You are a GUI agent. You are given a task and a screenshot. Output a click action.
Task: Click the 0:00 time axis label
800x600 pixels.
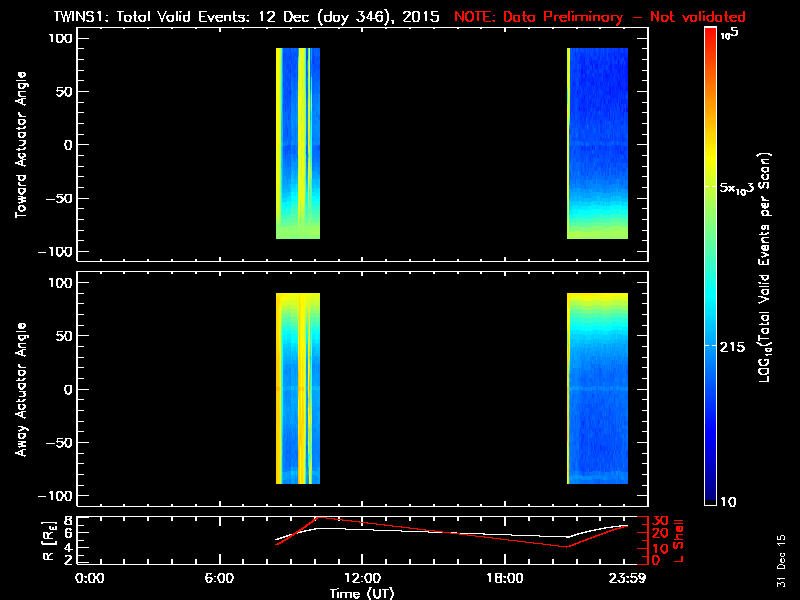coord(90,578)
